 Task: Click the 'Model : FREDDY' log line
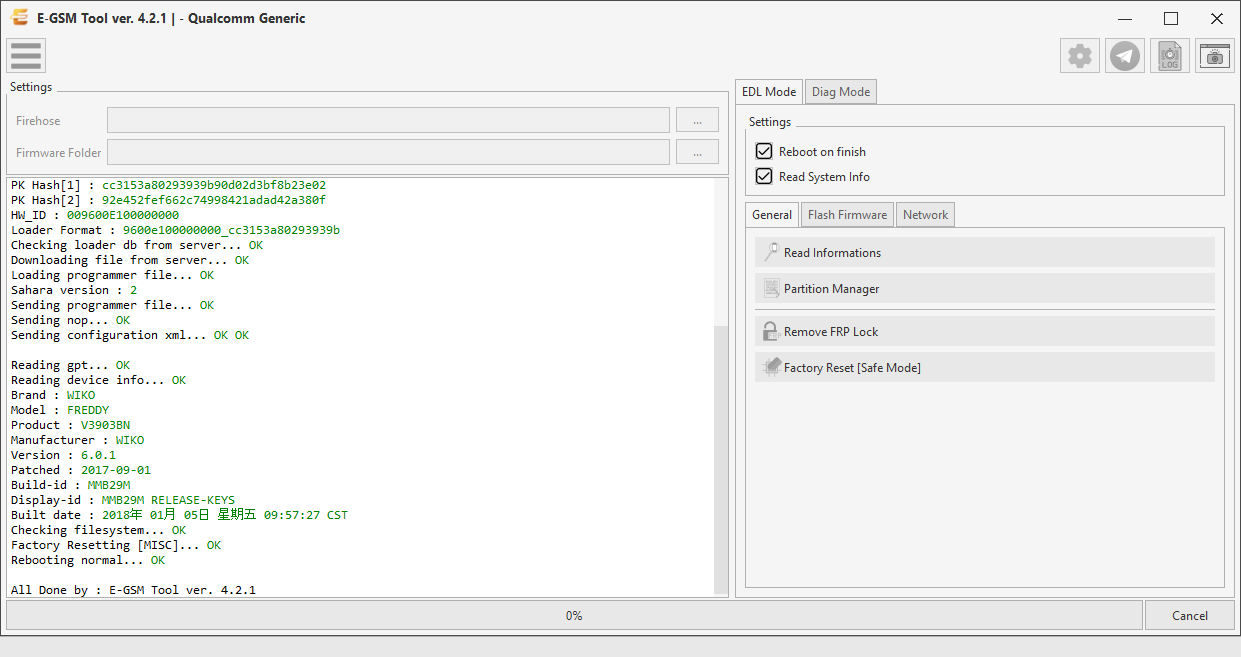point(60,410)
